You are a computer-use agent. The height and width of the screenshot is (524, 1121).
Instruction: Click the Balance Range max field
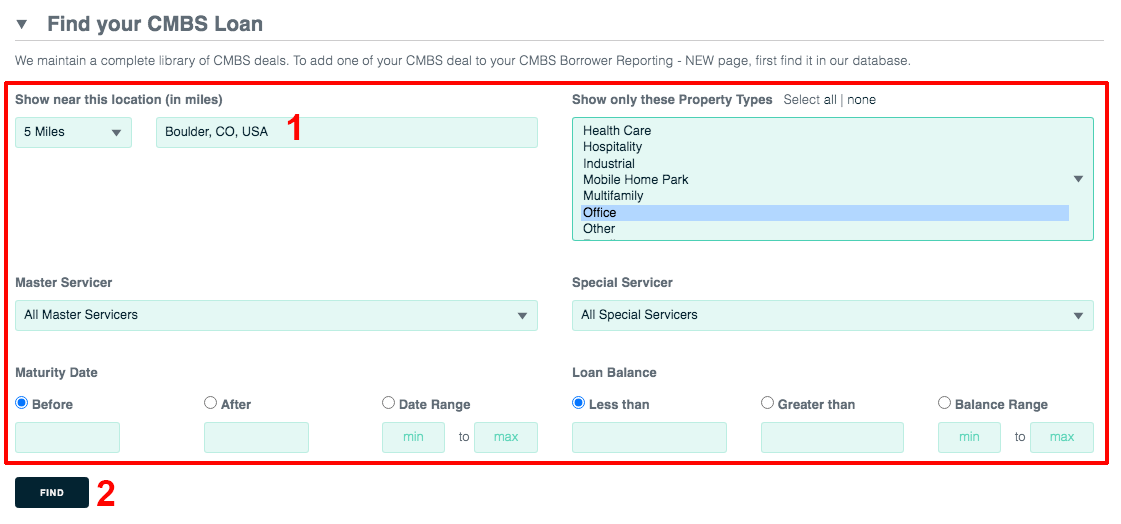(1062, 438)
